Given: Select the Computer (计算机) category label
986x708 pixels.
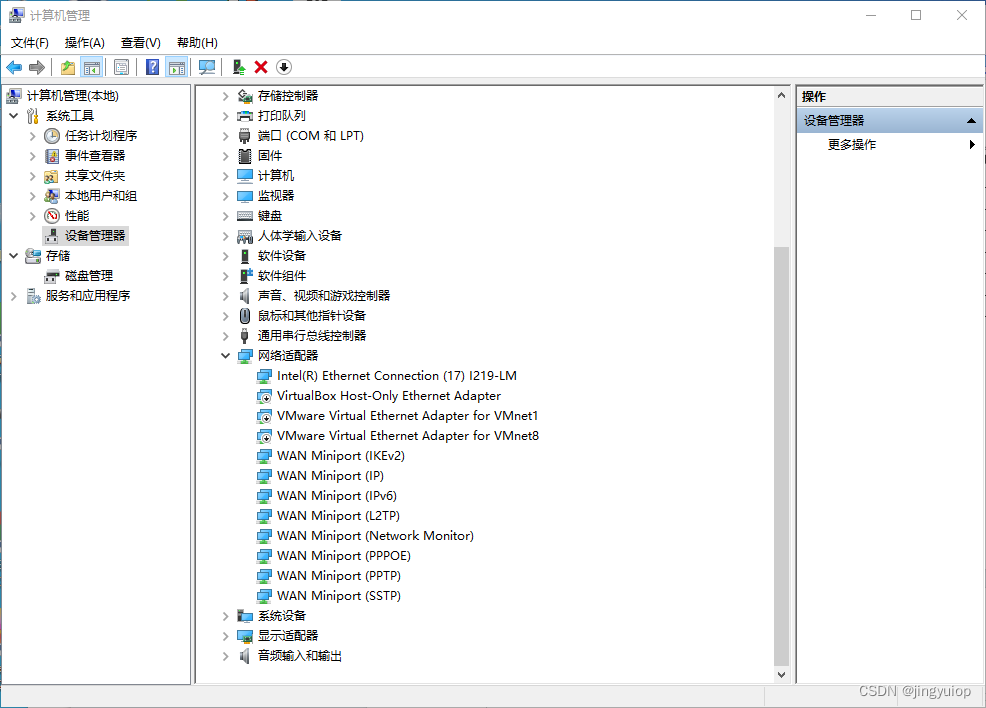Looking at the screenshot, I should (x=275, y=176).
